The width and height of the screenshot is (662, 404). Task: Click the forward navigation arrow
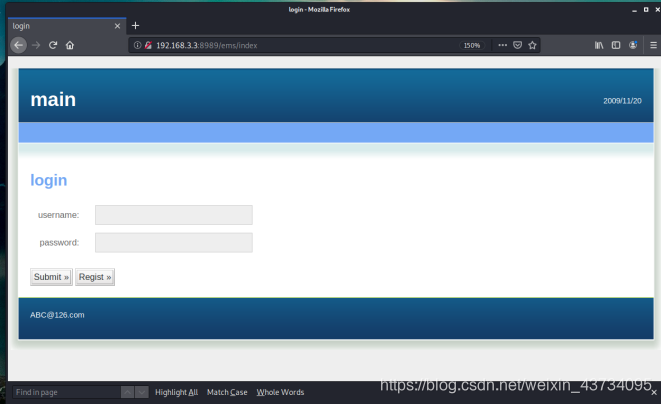(36, 45)
